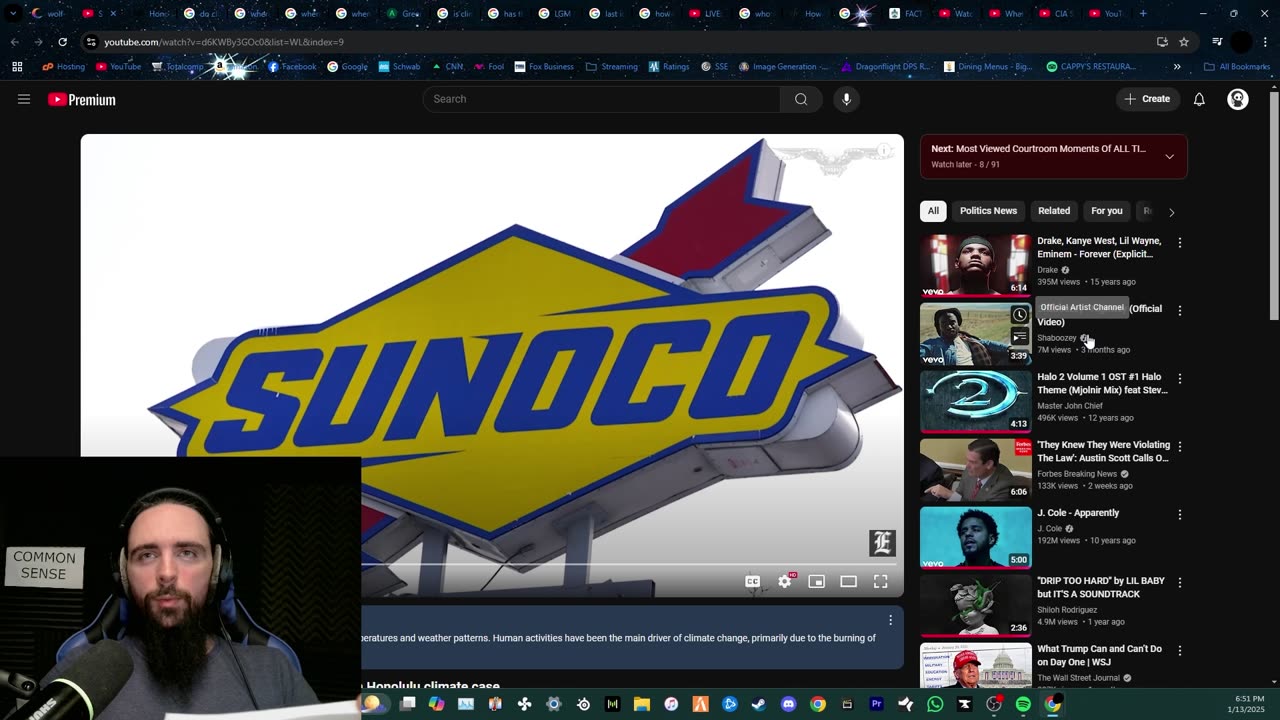1280x720 pixels.
Task: Focus the YouTube search box
Action: 602,99
